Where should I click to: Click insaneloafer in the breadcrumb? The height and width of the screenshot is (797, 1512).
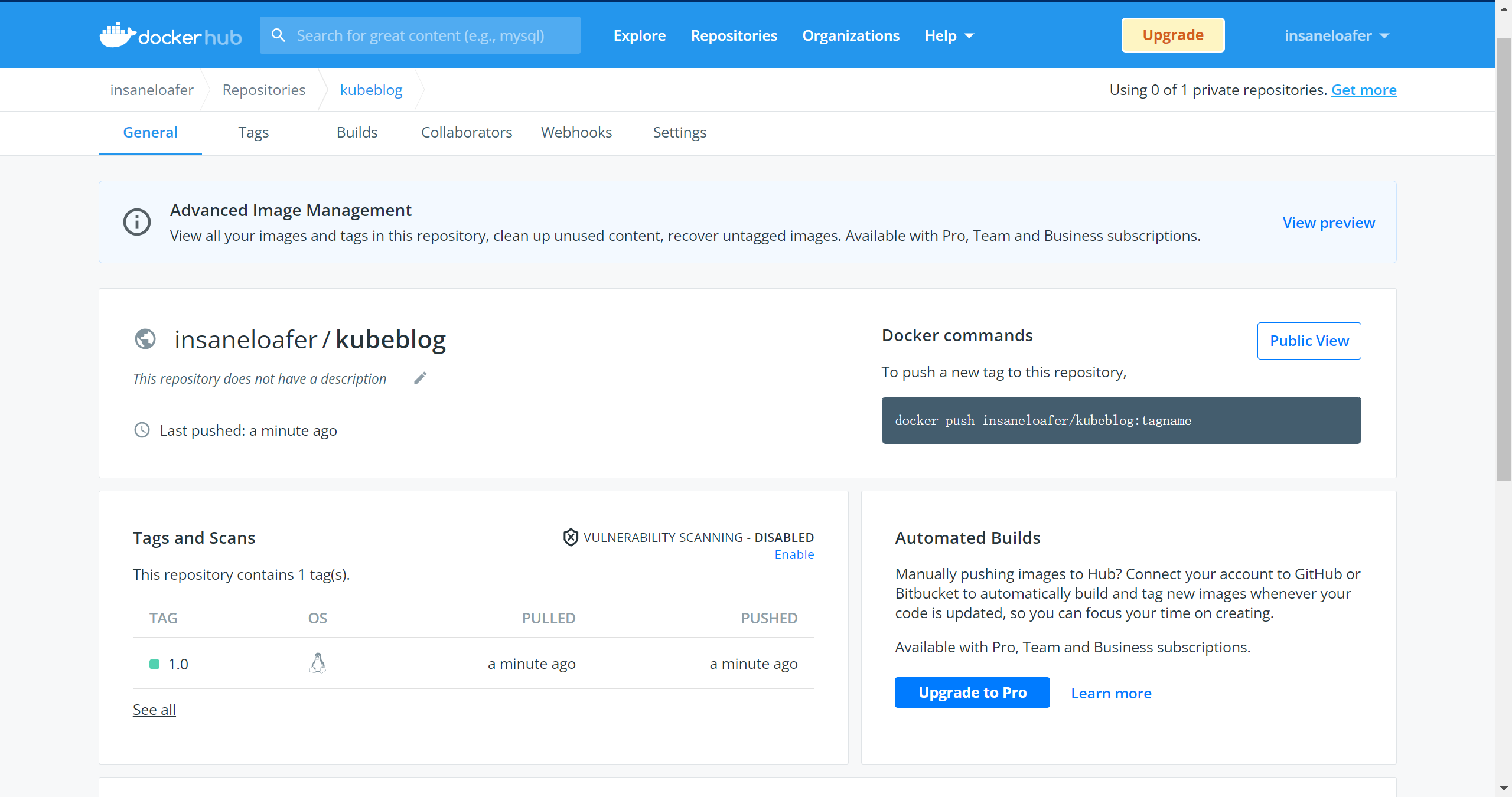tap(152, 90)
